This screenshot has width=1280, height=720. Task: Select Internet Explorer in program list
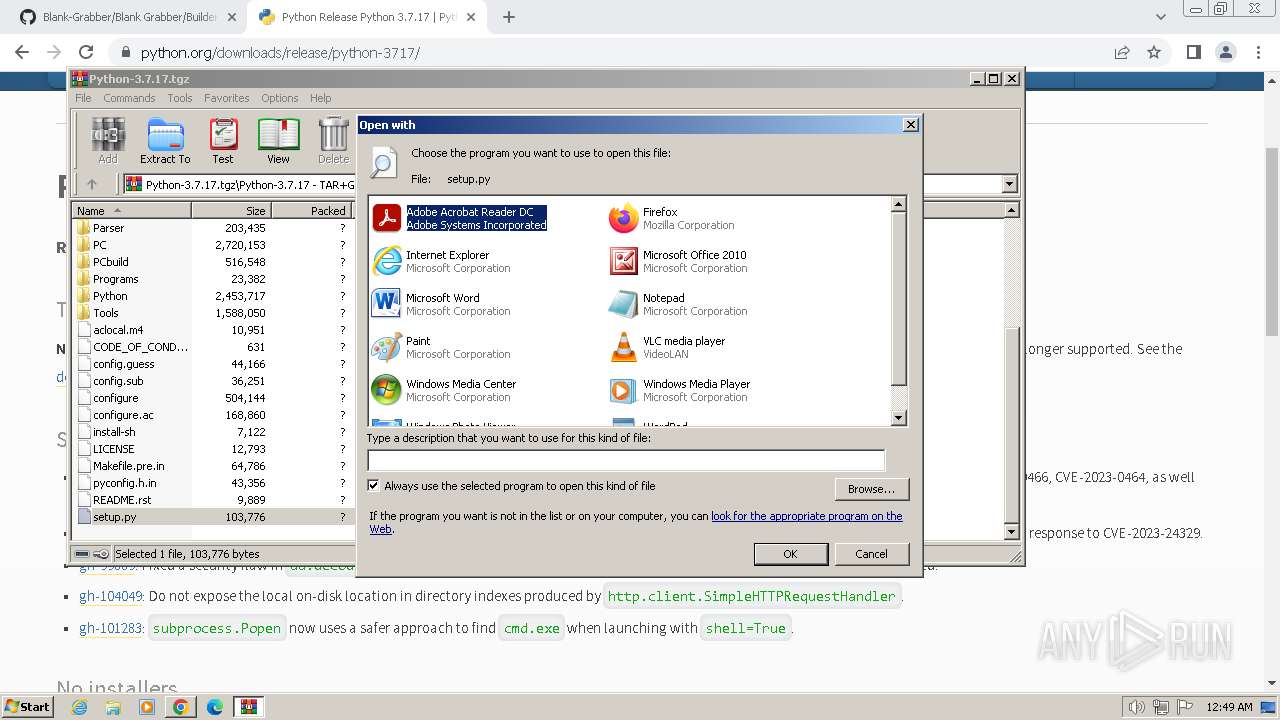click(x=441, y=261)
